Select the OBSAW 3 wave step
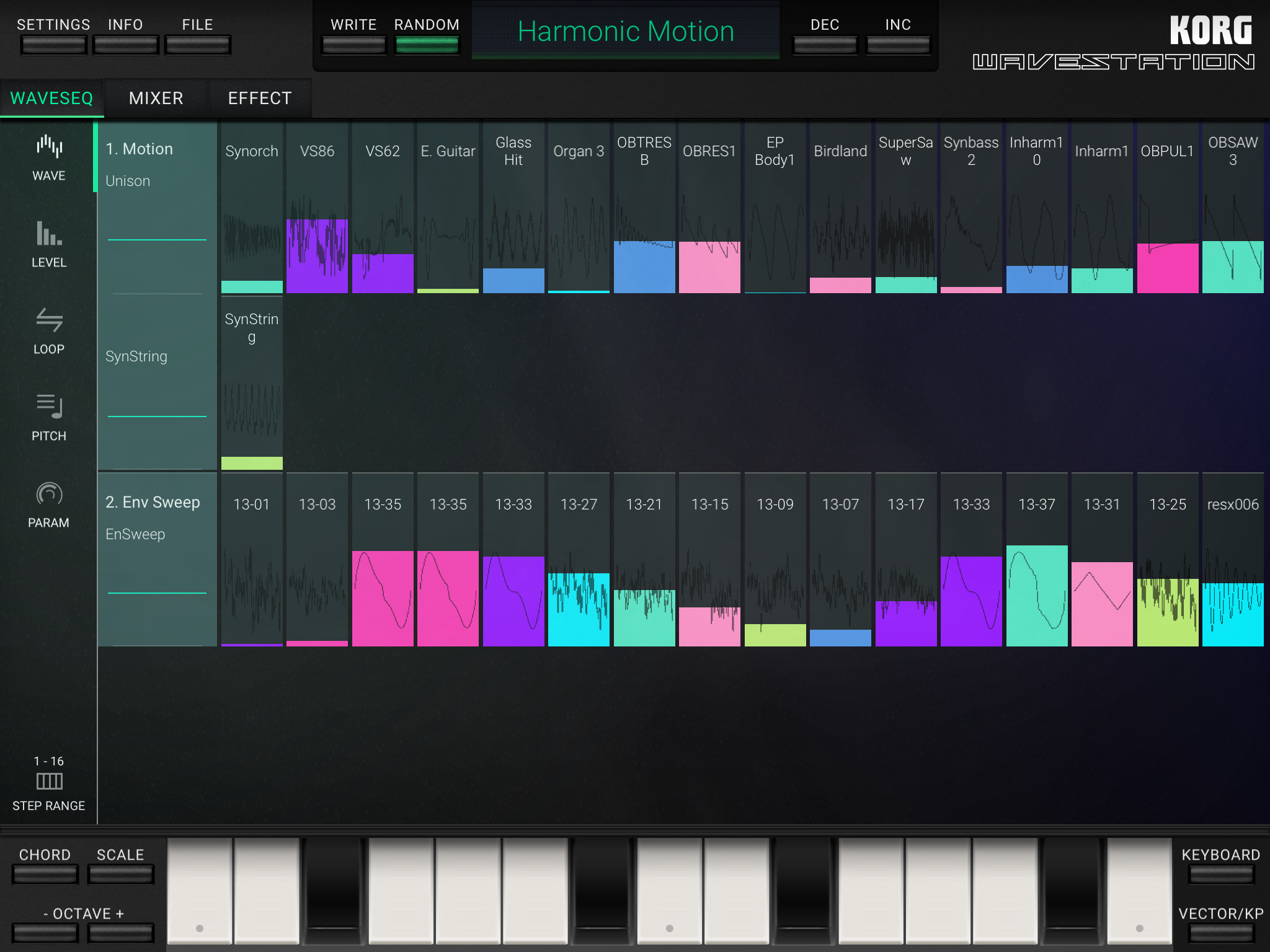Viewport: 1270px width, 952px height. coord(1233,208)
